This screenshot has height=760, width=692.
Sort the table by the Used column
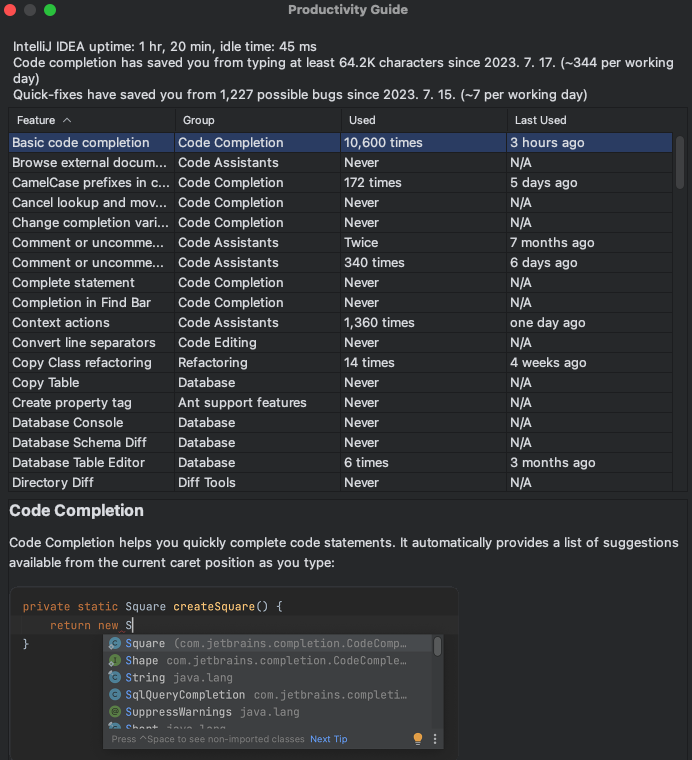tap(424, 120)
